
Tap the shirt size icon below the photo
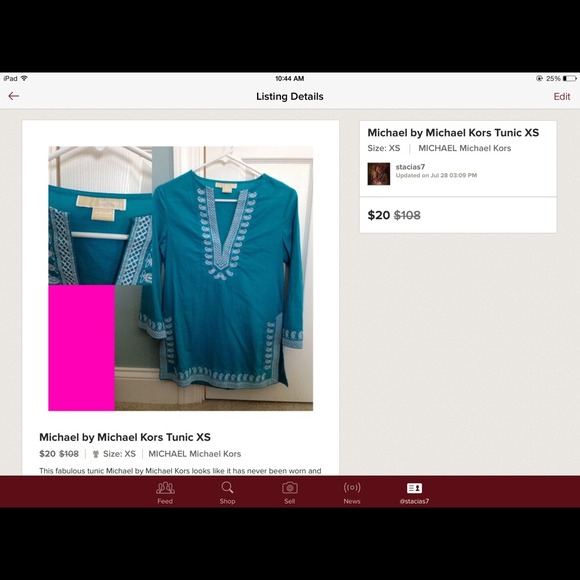click(x=95, y=454)
